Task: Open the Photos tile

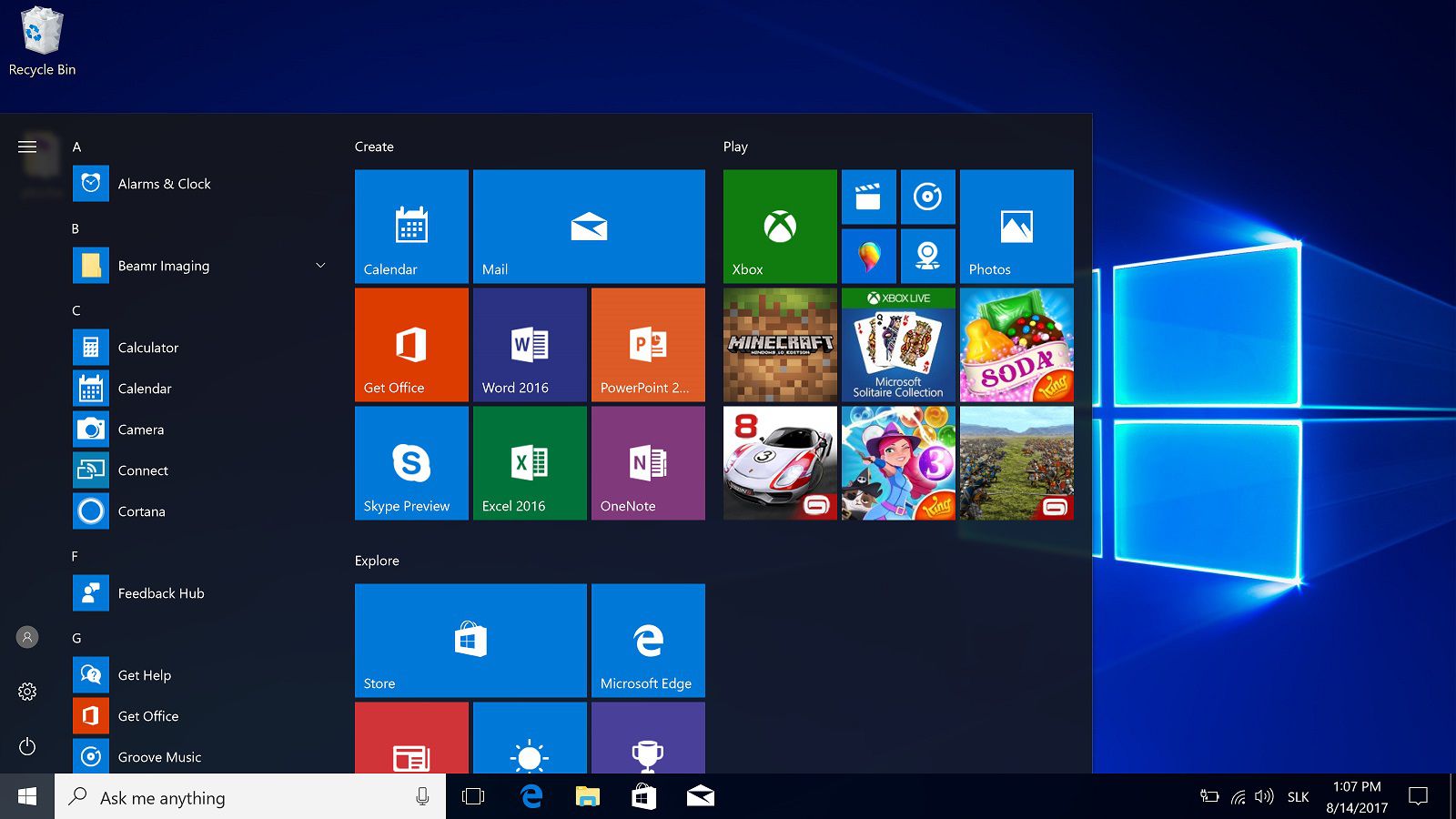Action: coord(1016,227)
